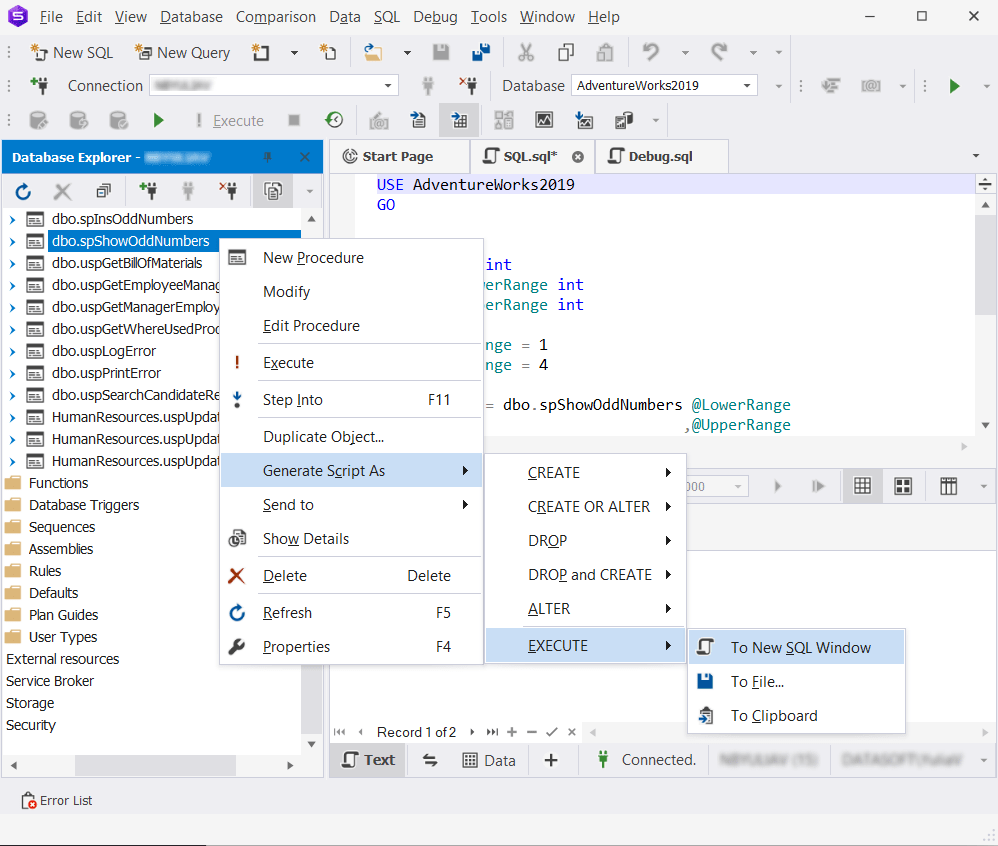Screen dimensions: 998x846
Task: Select the New Connection icon beside Connection box
Action: (x=39, y=86)
